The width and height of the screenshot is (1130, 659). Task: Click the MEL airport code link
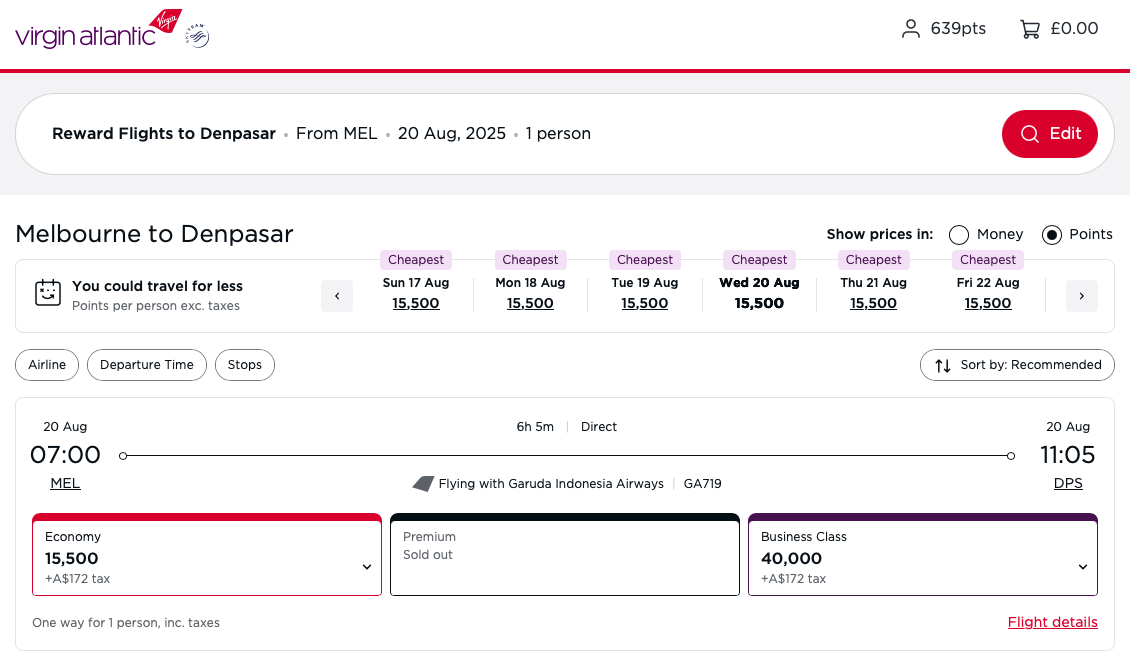click(x=65, y=483)
